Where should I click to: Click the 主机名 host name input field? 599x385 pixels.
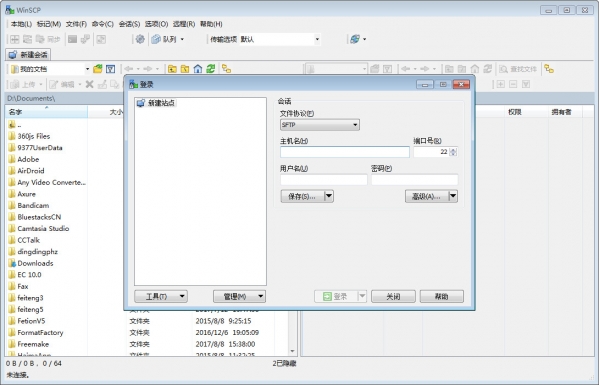point(345,152)
